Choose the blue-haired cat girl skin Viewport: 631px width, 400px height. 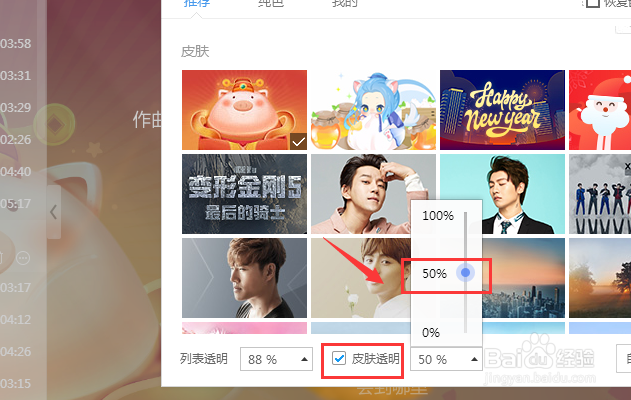tap(373, 110)
